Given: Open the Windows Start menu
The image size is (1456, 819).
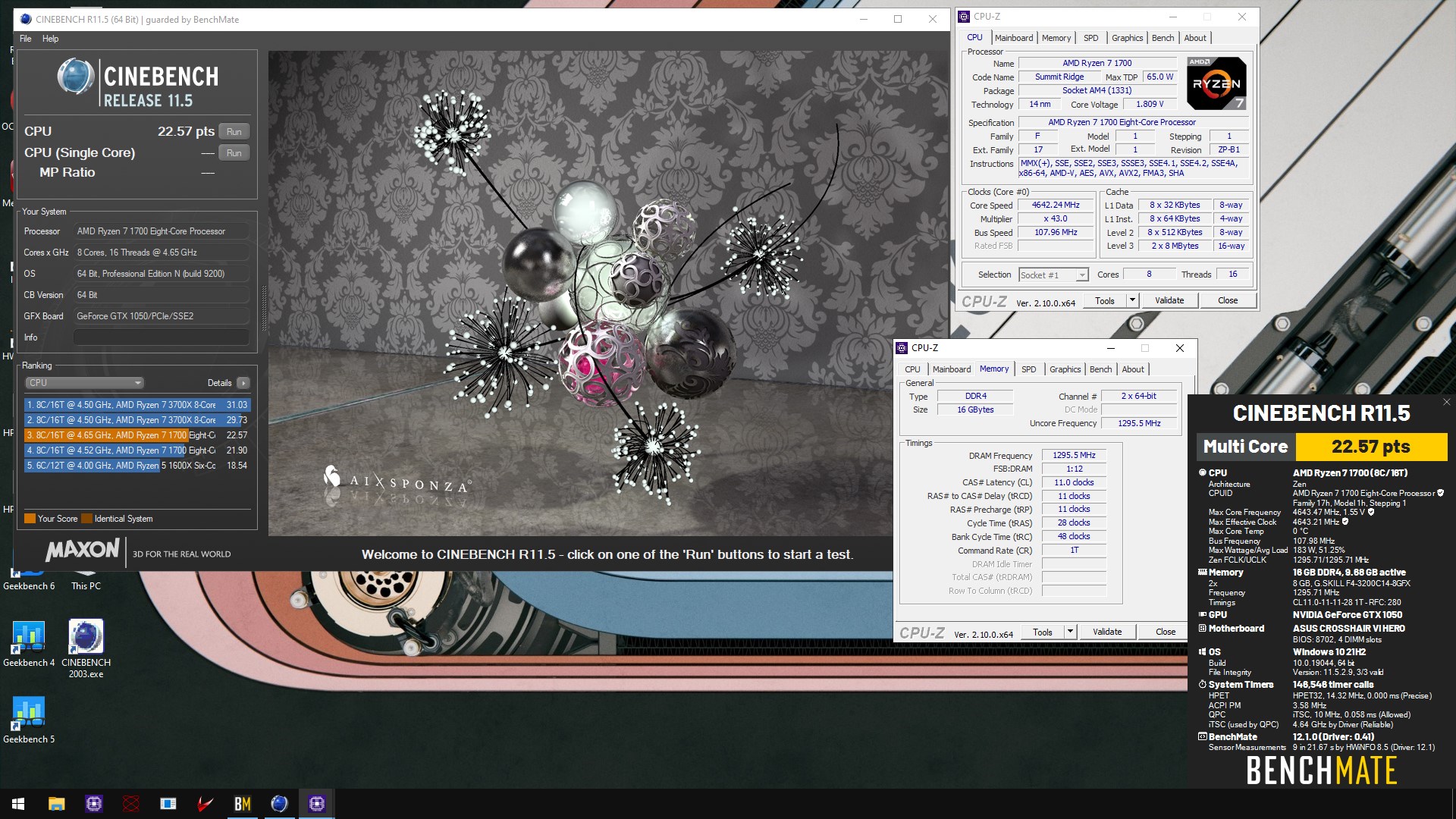Looking at the screenshot, I should (18, 804).
